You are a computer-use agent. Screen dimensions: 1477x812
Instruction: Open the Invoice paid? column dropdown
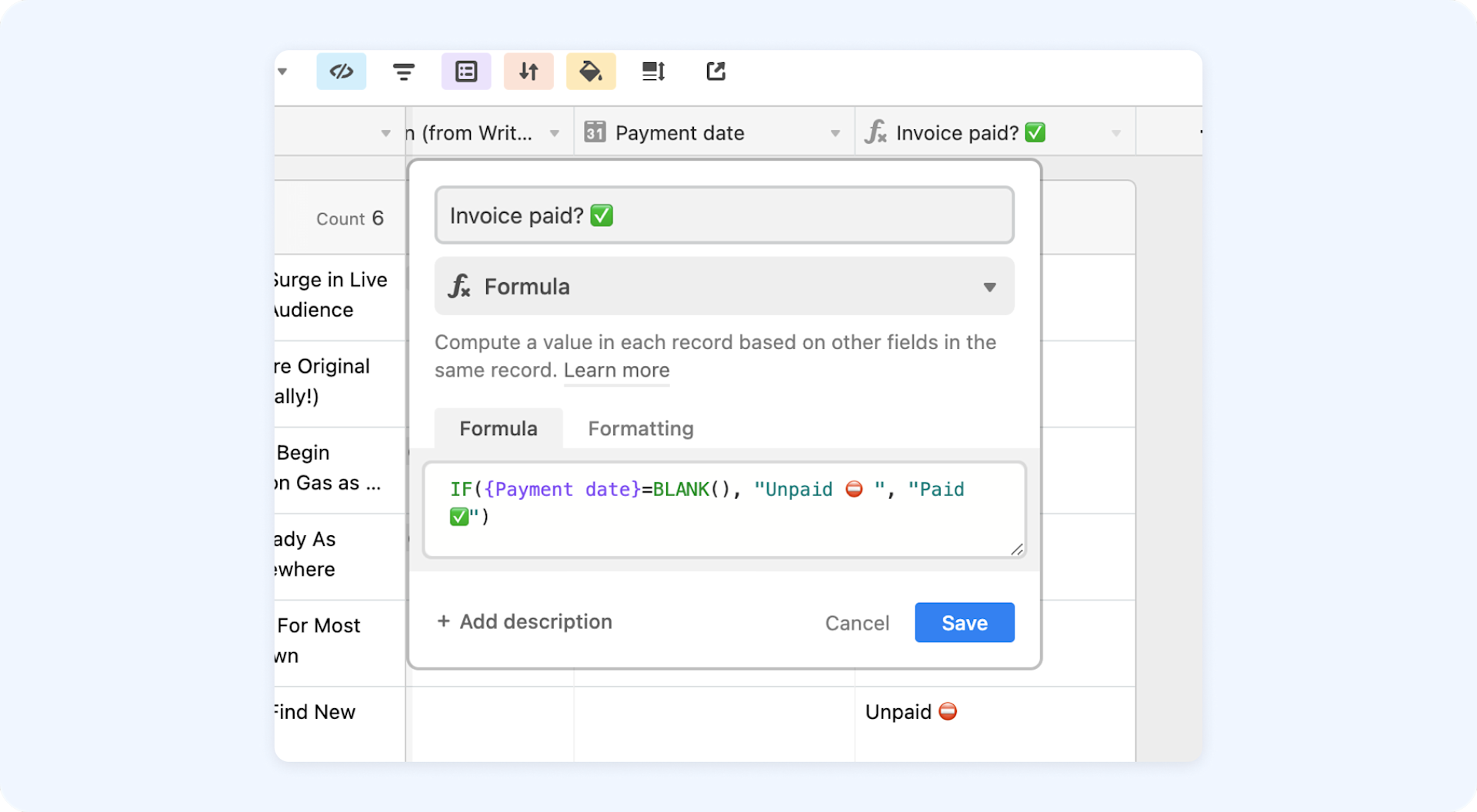1117,132
